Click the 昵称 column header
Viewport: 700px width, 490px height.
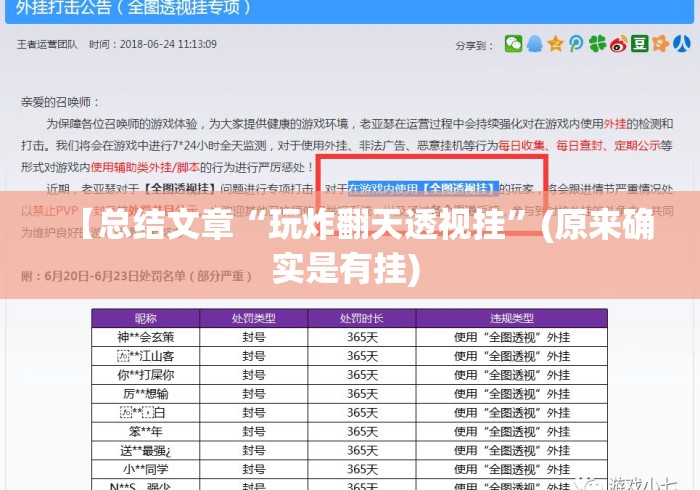pos(146,318)
